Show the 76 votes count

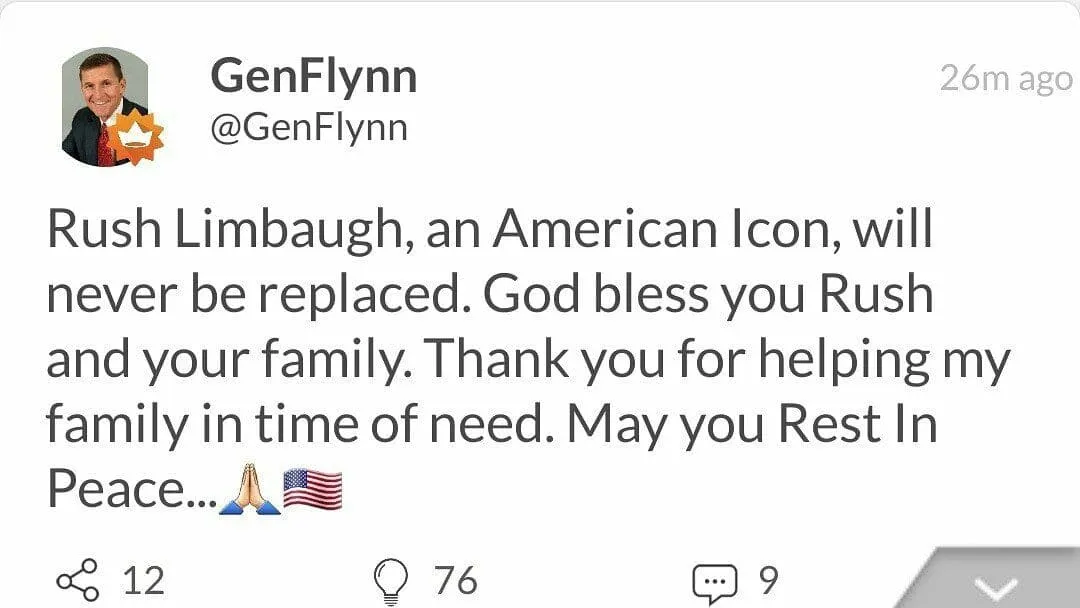(x=455, y=580)
